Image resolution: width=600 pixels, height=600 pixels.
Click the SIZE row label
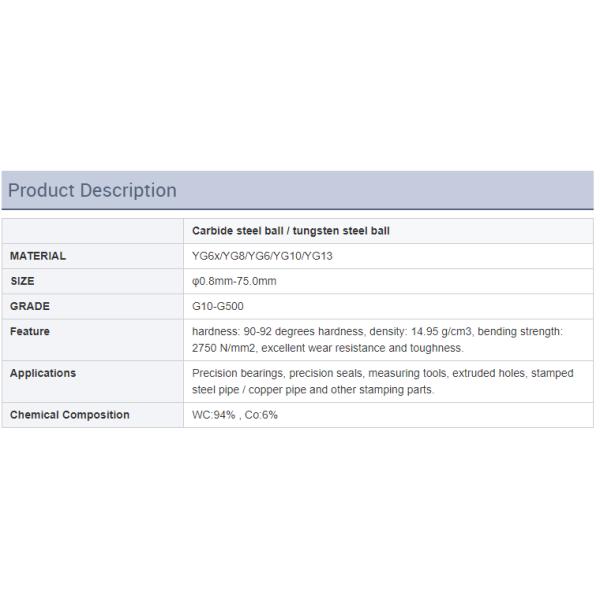click(22, 281)
